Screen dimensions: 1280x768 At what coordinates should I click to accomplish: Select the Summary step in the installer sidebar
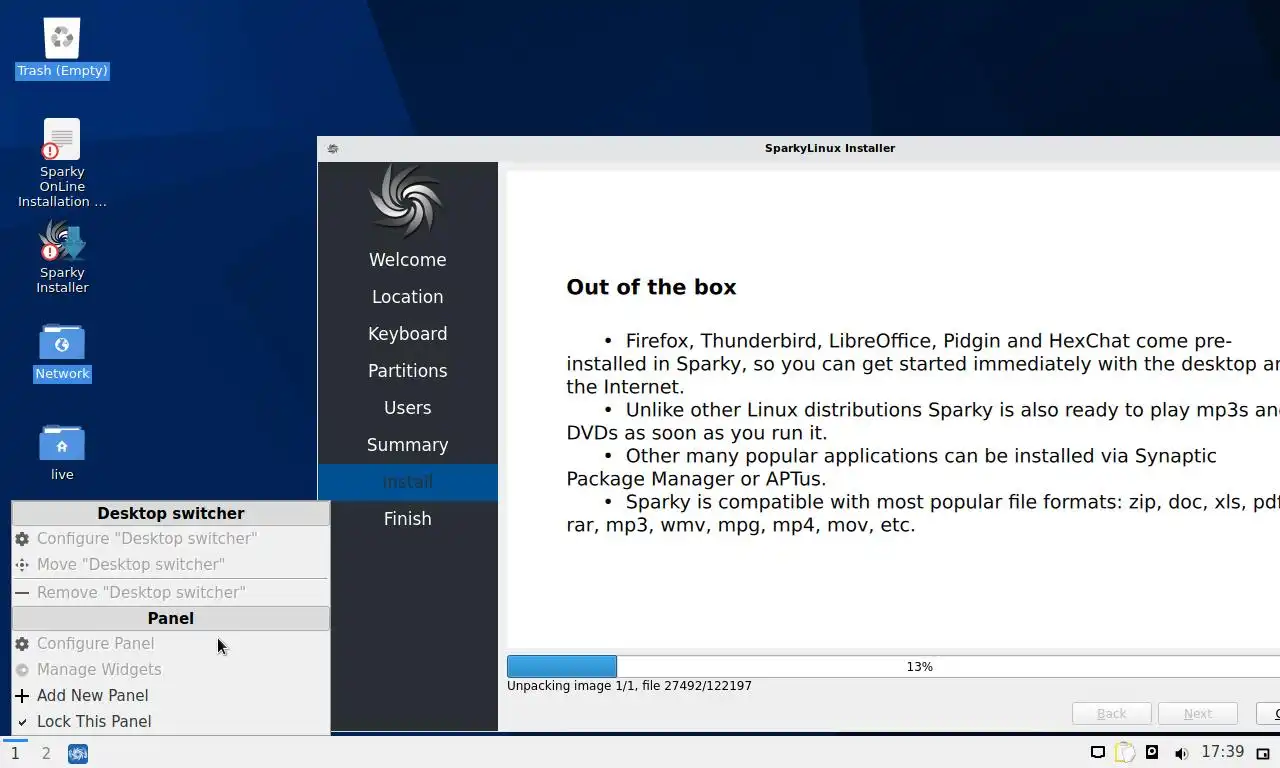(408, 445)
